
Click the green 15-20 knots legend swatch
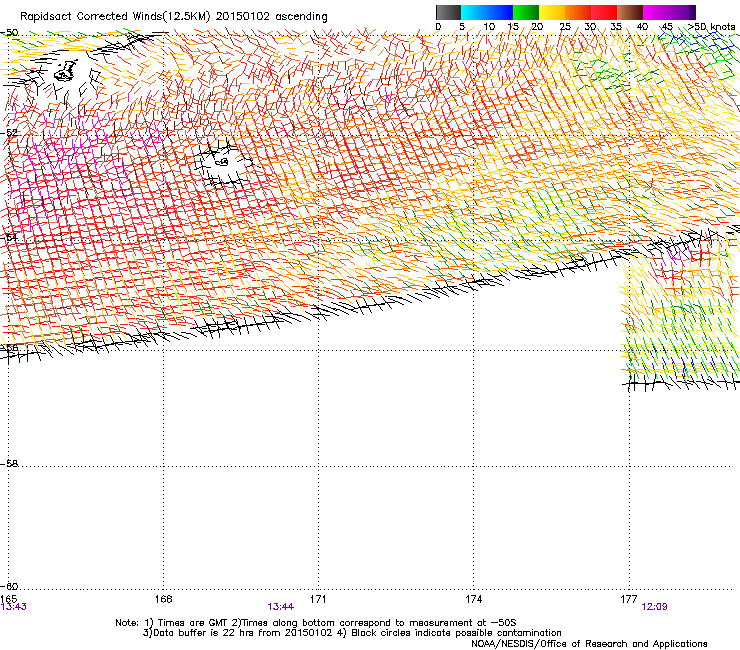point(526,12)
